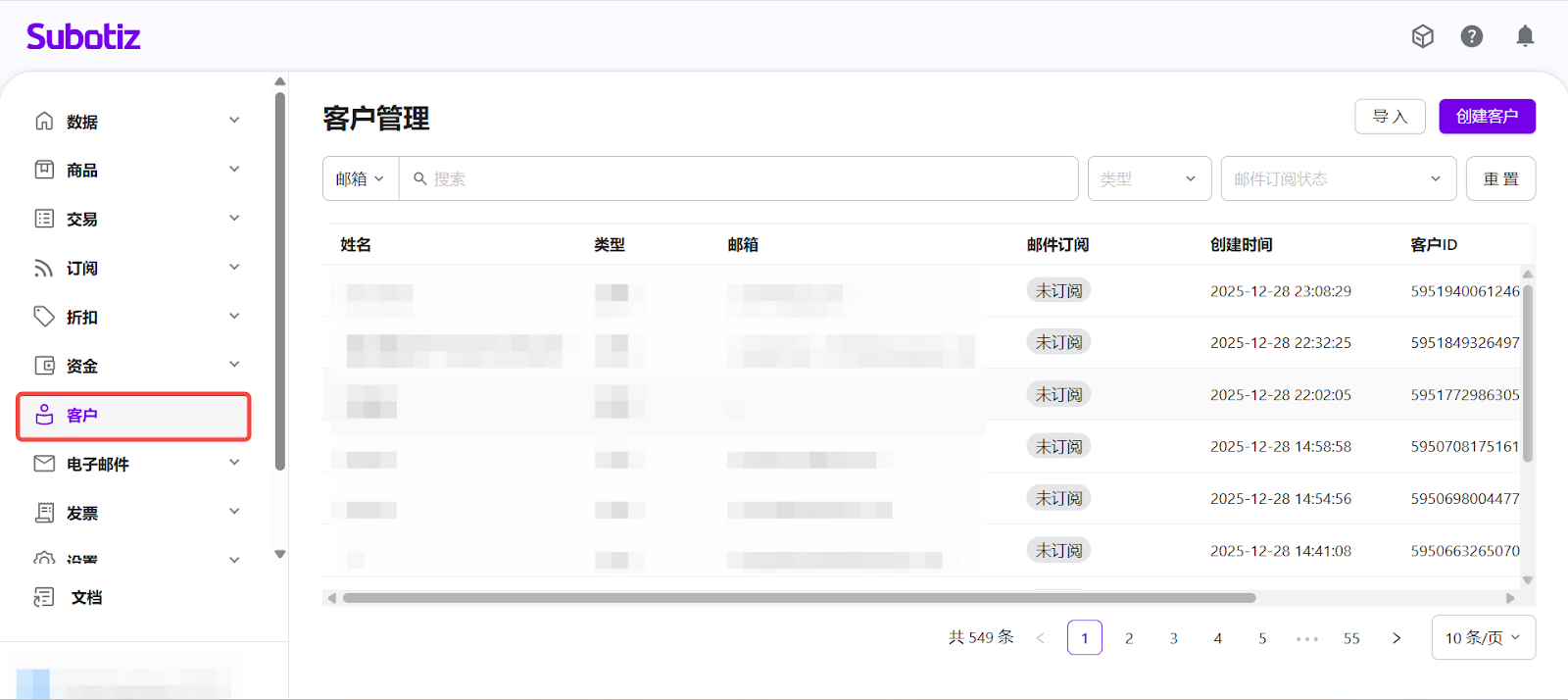Click the Subotiz logo
This screenshot has width=1568, height=700.
(83, 37)
